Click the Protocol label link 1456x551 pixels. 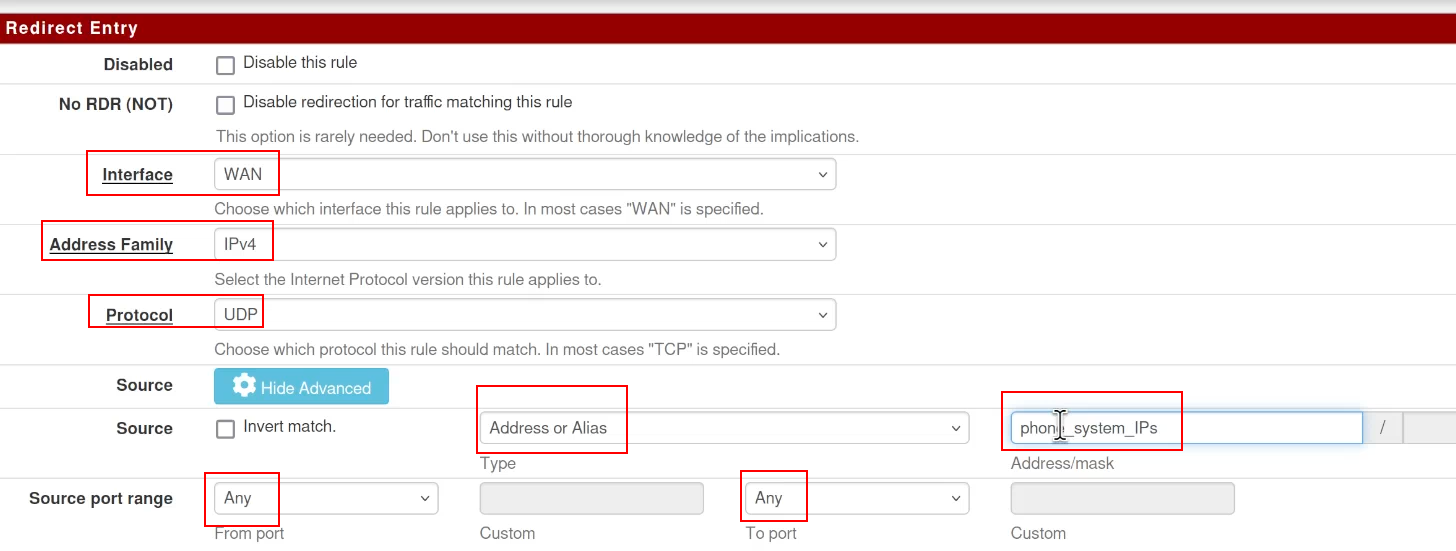click(139, 316)
